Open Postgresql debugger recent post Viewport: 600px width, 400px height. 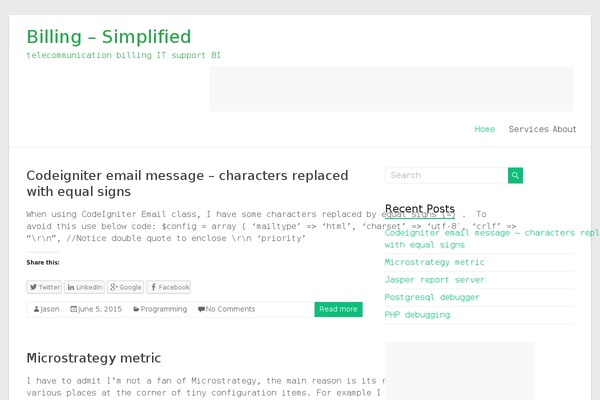(432, 297)
